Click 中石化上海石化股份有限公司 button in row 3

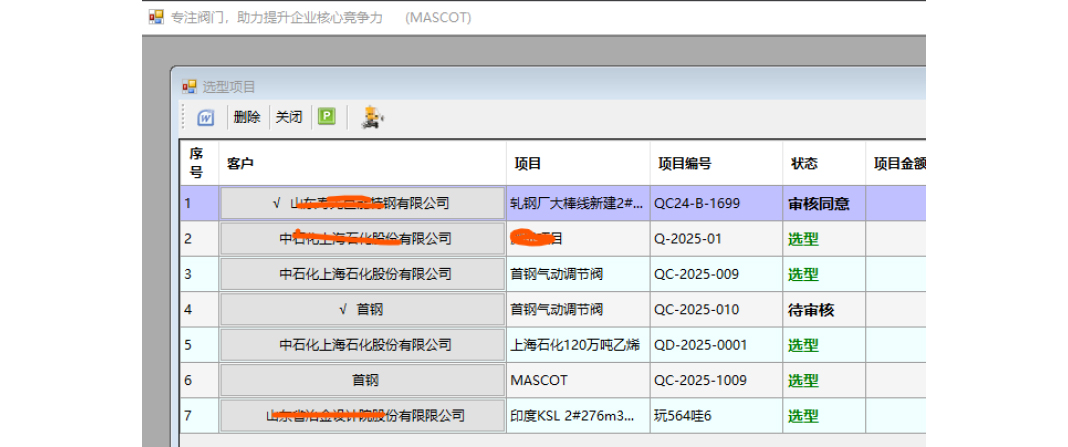(362, 274)
